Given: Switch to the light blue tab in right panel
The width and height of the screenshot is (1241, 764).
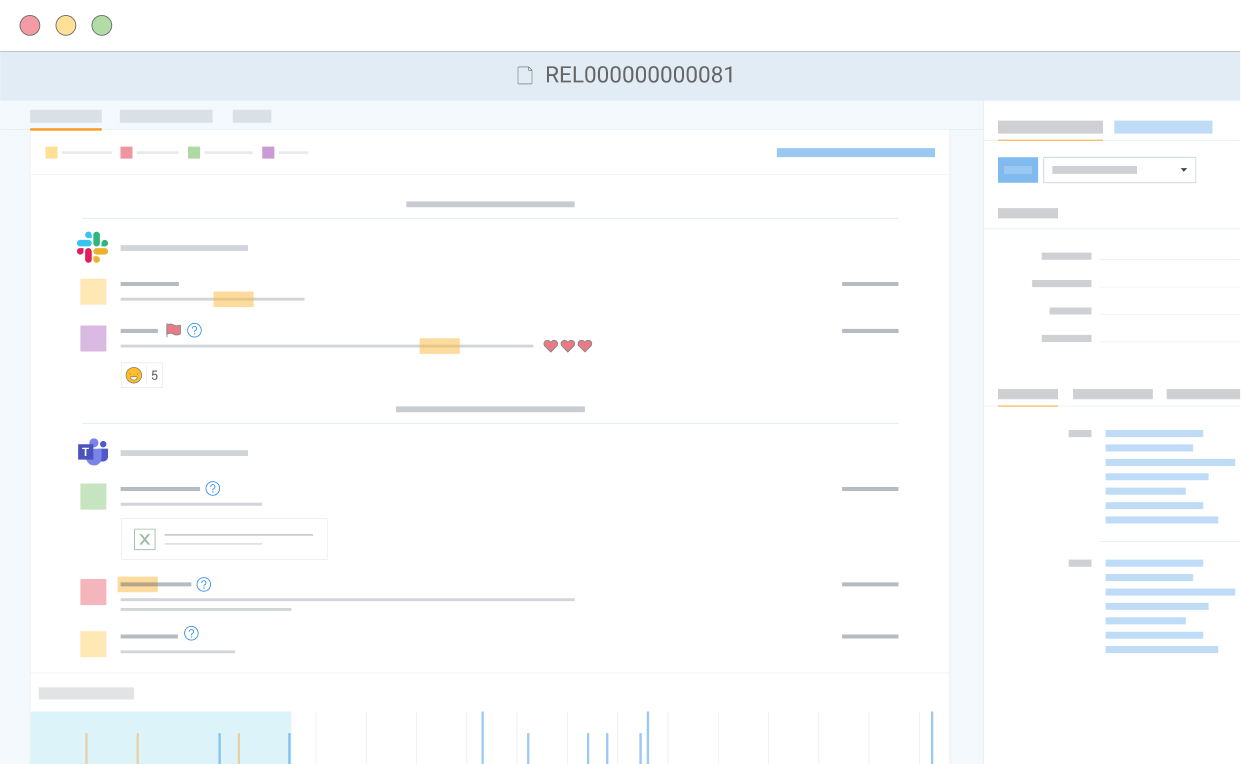Looking at the screenshot, I should pyautogui.click(x=1163, y=127).
